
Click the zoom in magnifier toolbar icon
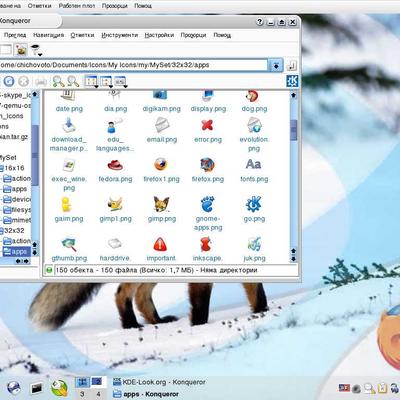click(58, 81)
